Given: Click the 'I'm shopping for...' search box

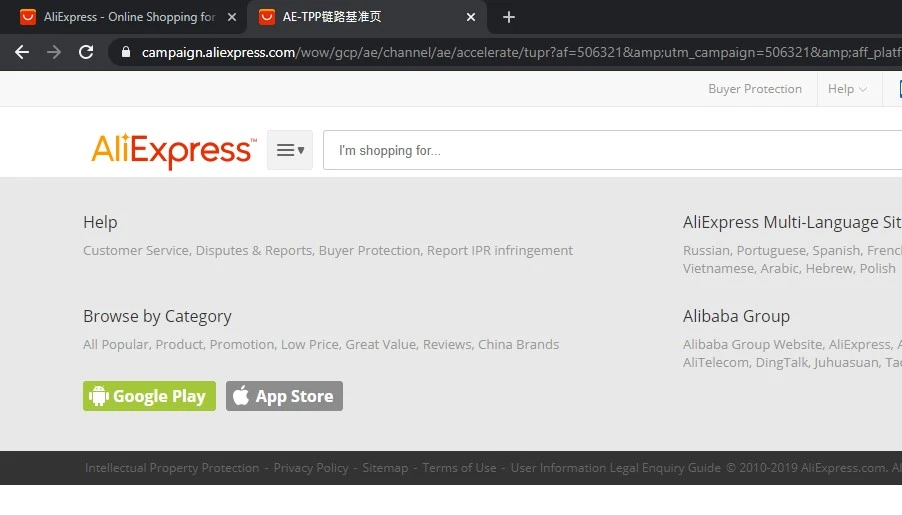Looking at the screenshot, I should point(613,150).
